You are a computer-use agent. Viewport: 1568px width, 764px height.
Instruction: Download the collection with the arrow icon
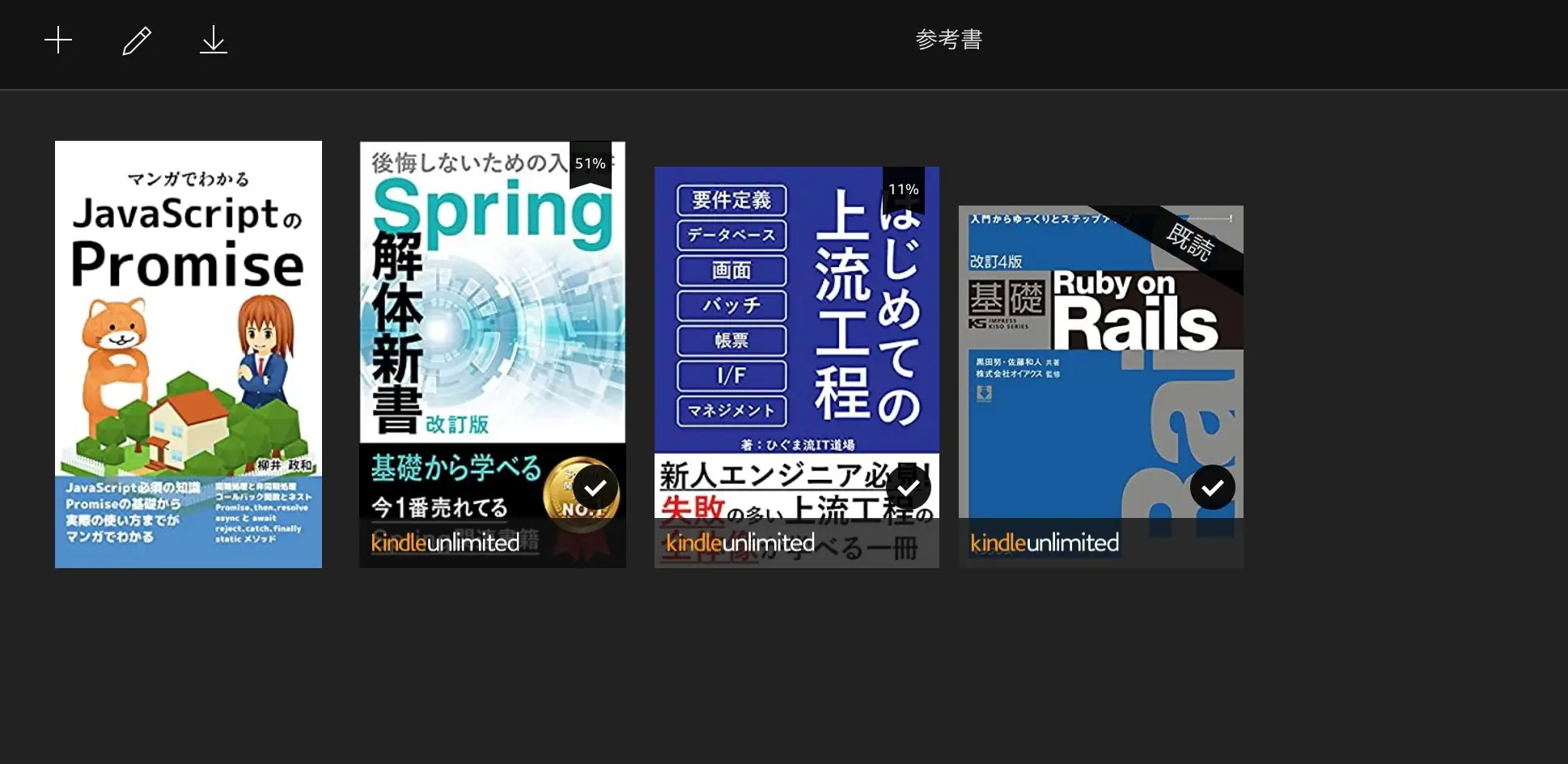(214, 40)
